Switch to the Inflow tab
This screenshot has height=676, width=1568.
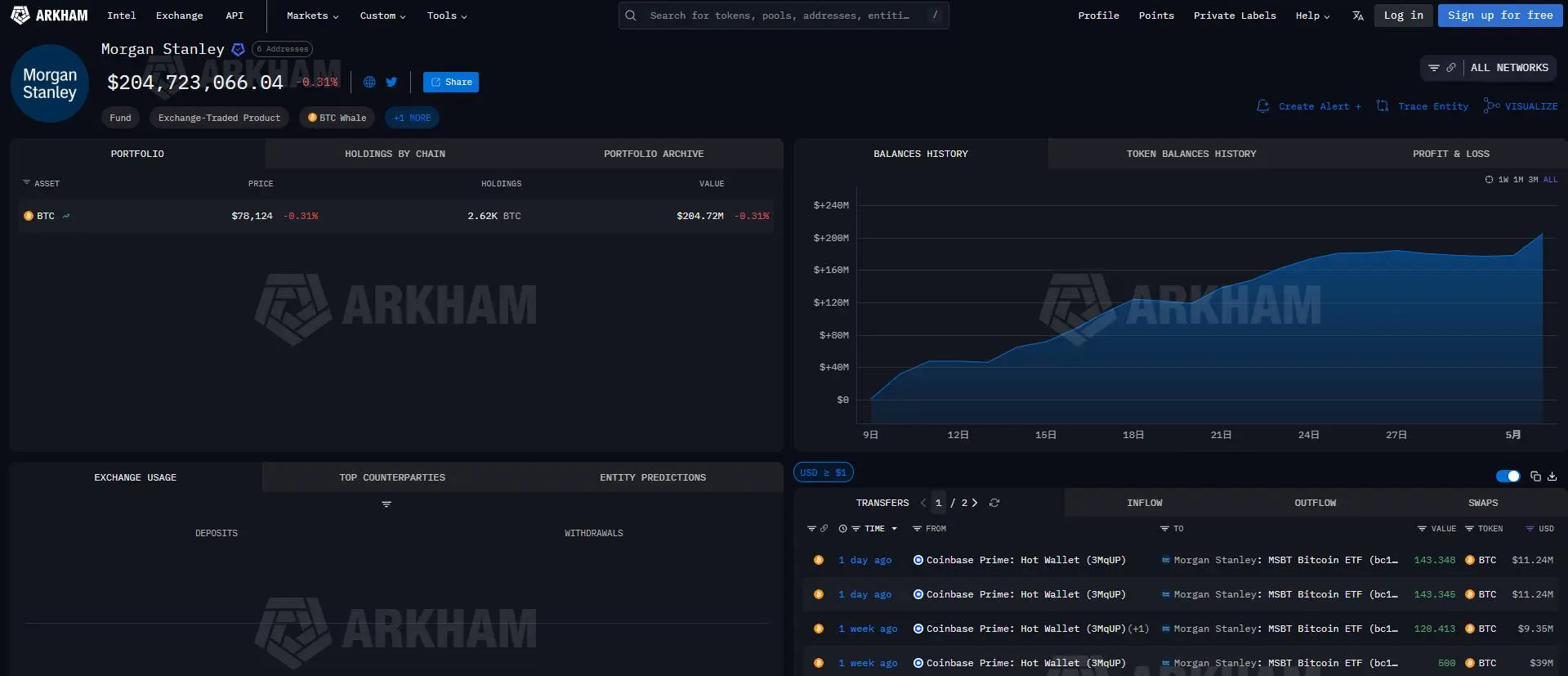(1144, 503)
